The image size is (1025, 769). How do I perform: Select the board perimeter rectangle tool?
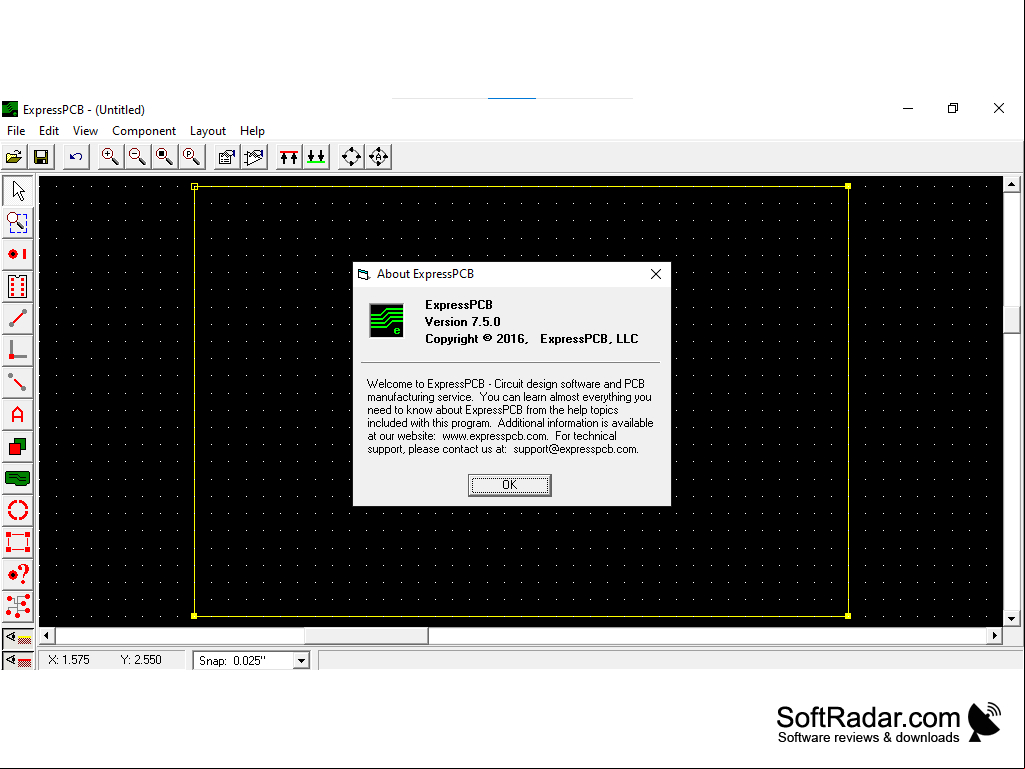18,543
